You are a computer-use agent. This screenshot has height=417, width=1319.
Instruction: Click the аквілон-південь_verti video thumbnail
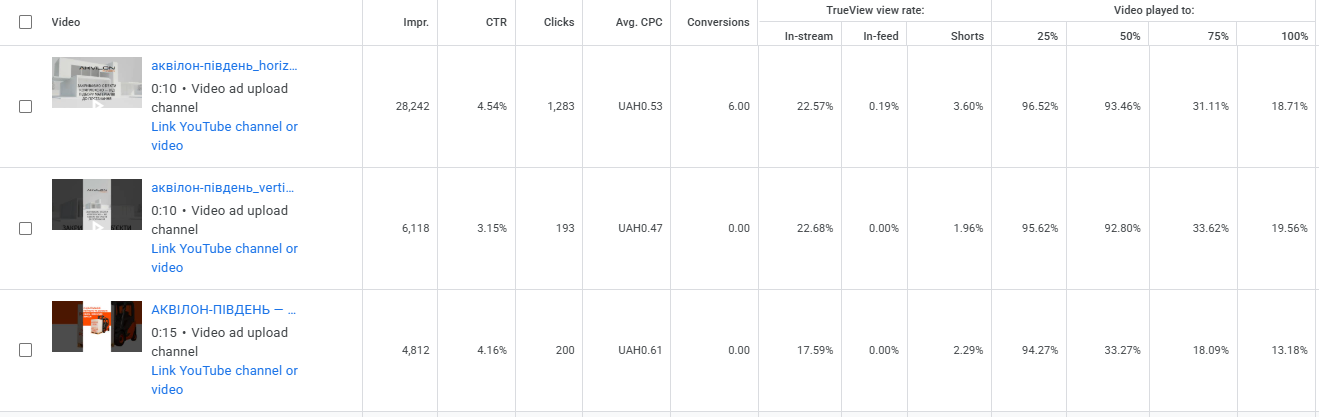pos(96,205)
